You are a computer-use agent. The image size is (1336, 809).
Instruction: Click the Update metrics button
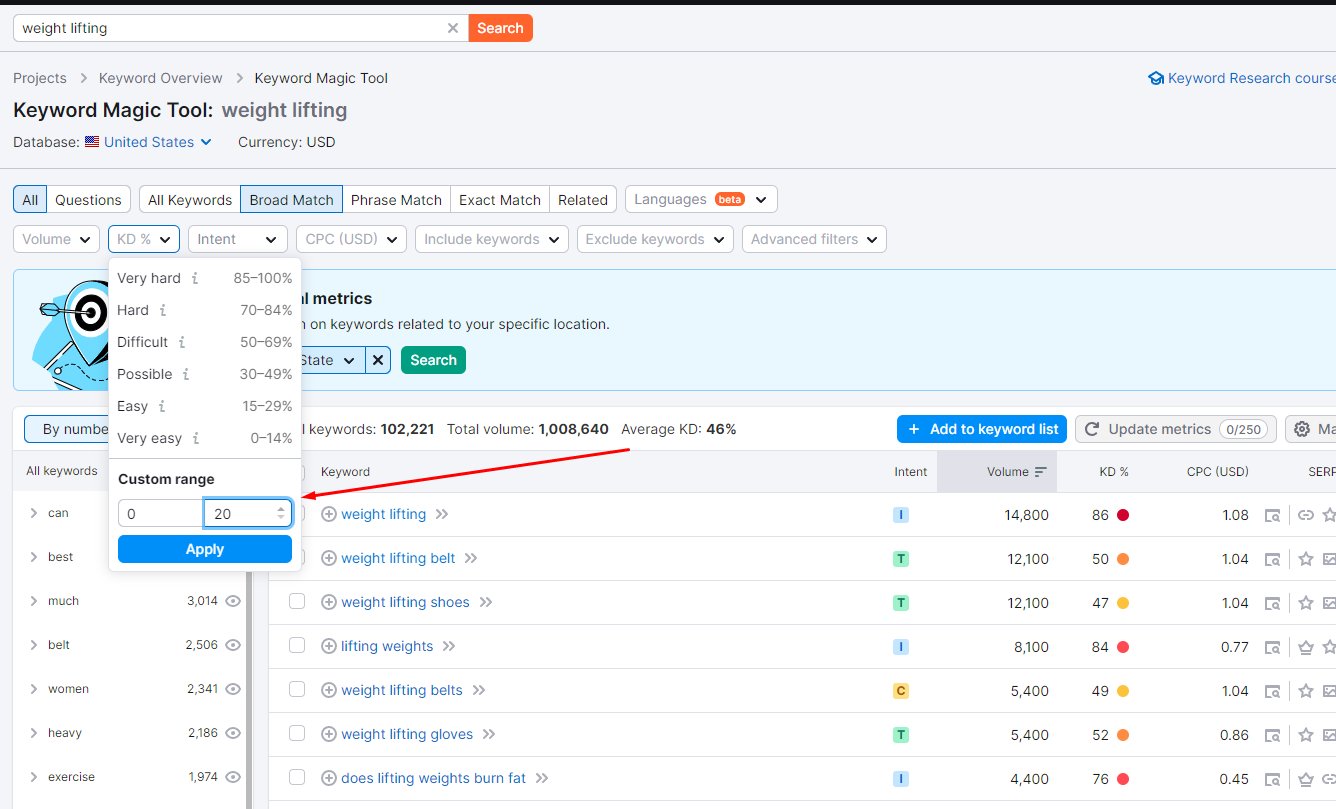(1176, 429)
